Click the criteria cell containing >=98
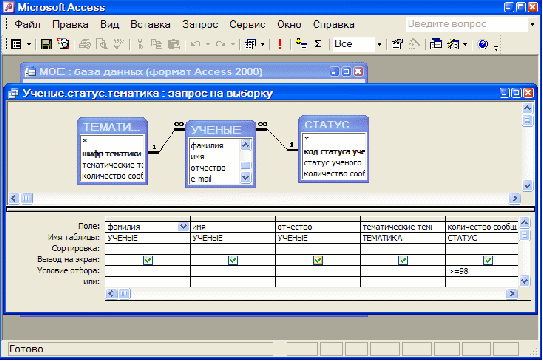The width and height of the screenshot is (543, 361). 482,271
